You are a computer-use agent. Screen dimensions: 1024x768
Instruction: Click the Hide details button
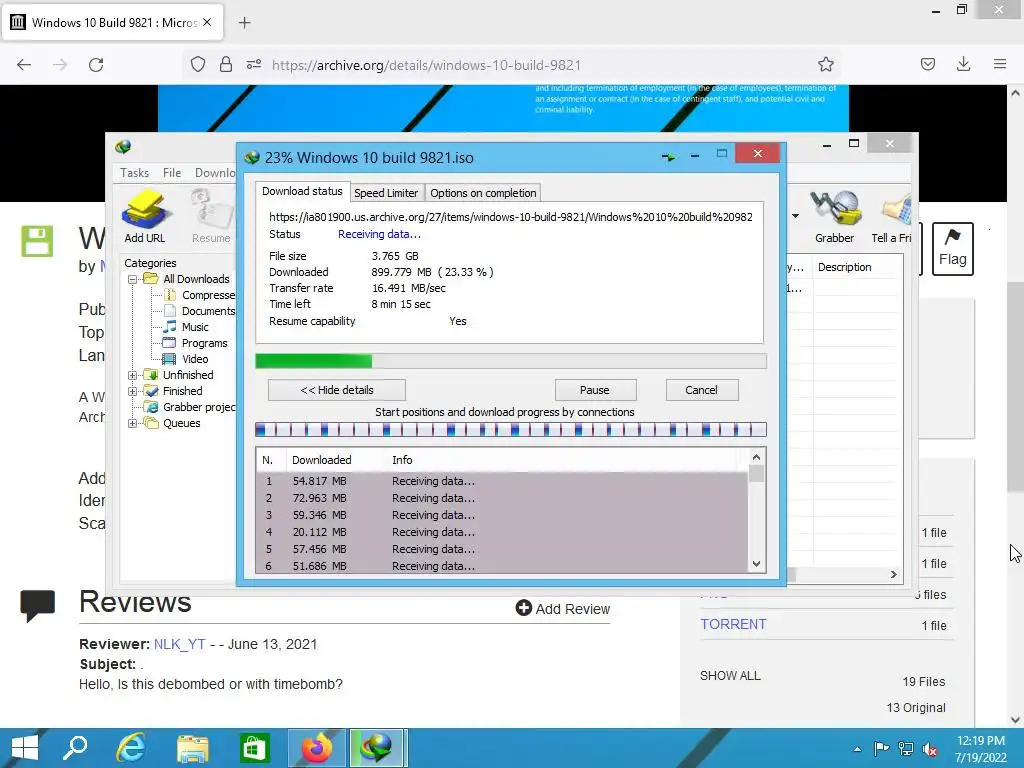(x=337, y=390)
